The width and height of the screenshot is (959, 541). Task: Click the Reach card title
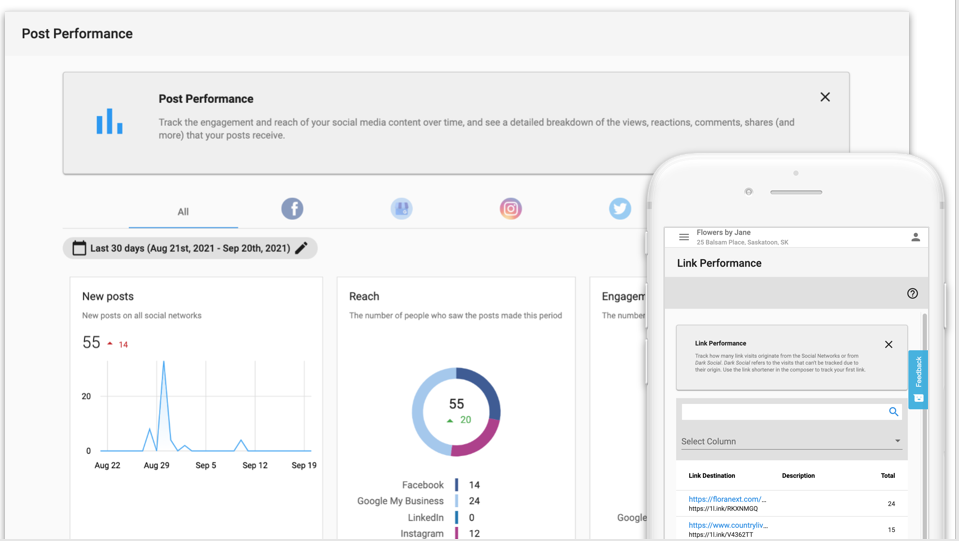coord(364,296)
